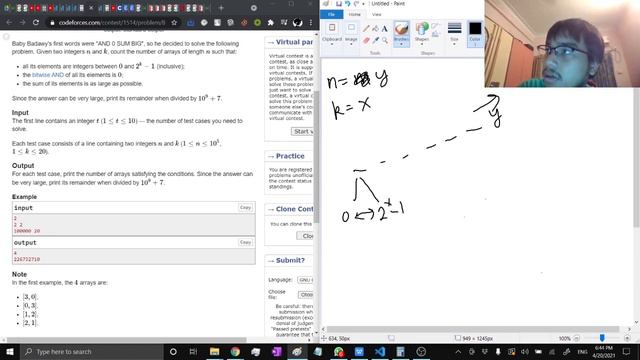Select the Eraser tool in Paint
640x360 pixels.
(x=366, y=40)
